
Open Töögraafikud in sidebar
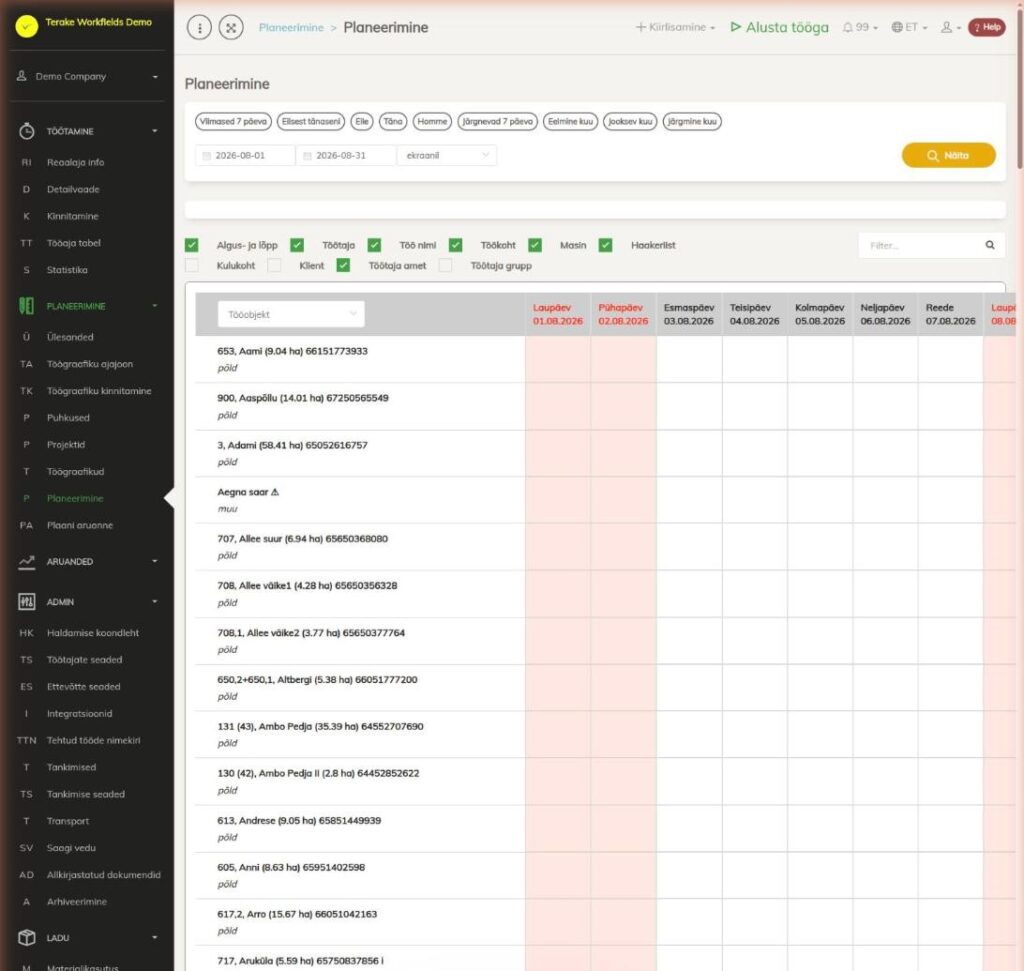coord(75,471)
